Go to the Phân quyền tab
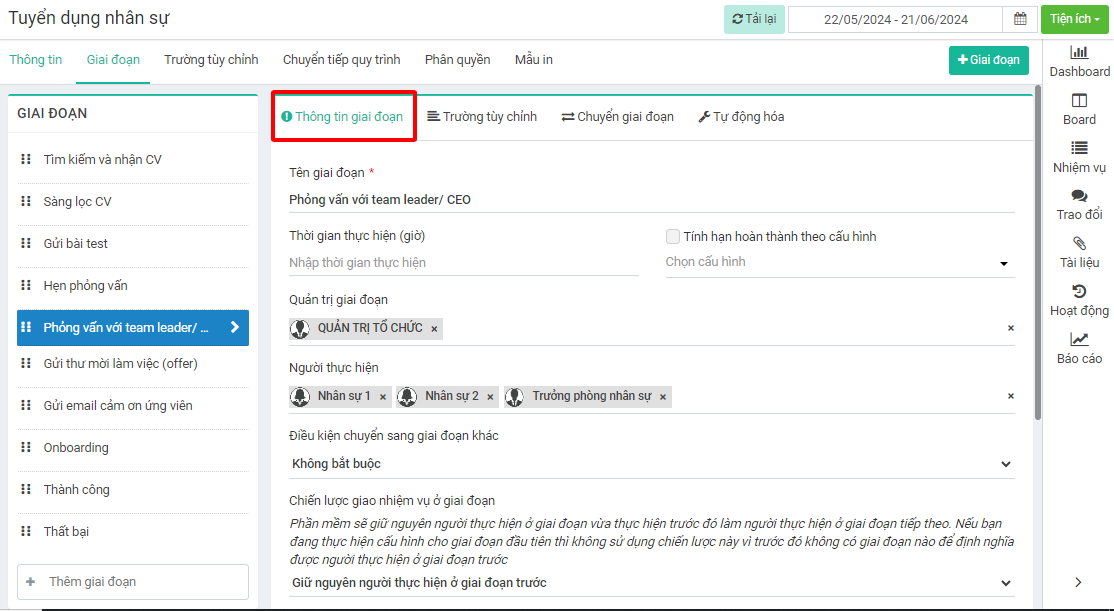Image resolution: width=1114 pixels, height=611 pixels. coord(457,60)
